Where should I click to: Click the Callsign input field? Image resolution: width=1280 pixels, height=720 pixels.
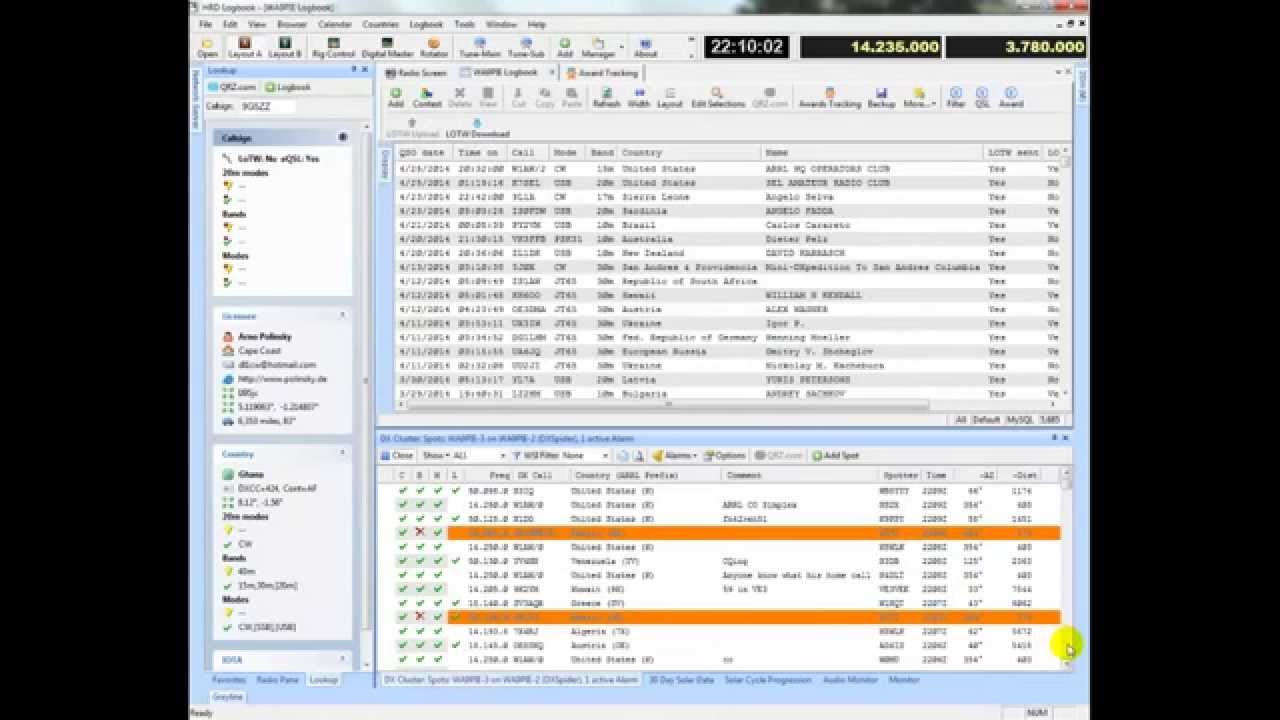tap(268, 106)
